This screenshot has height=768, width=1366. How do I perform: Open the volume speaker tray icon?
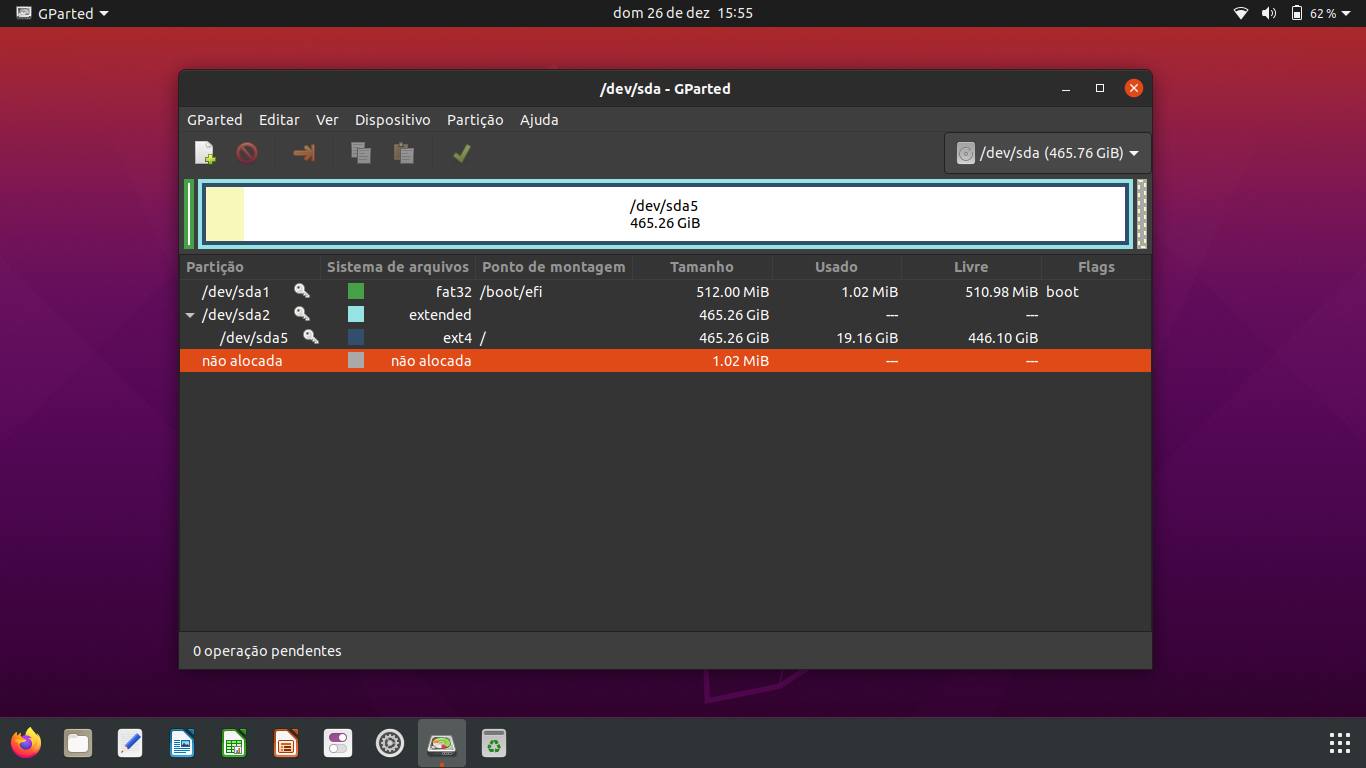coord(1269,13)
